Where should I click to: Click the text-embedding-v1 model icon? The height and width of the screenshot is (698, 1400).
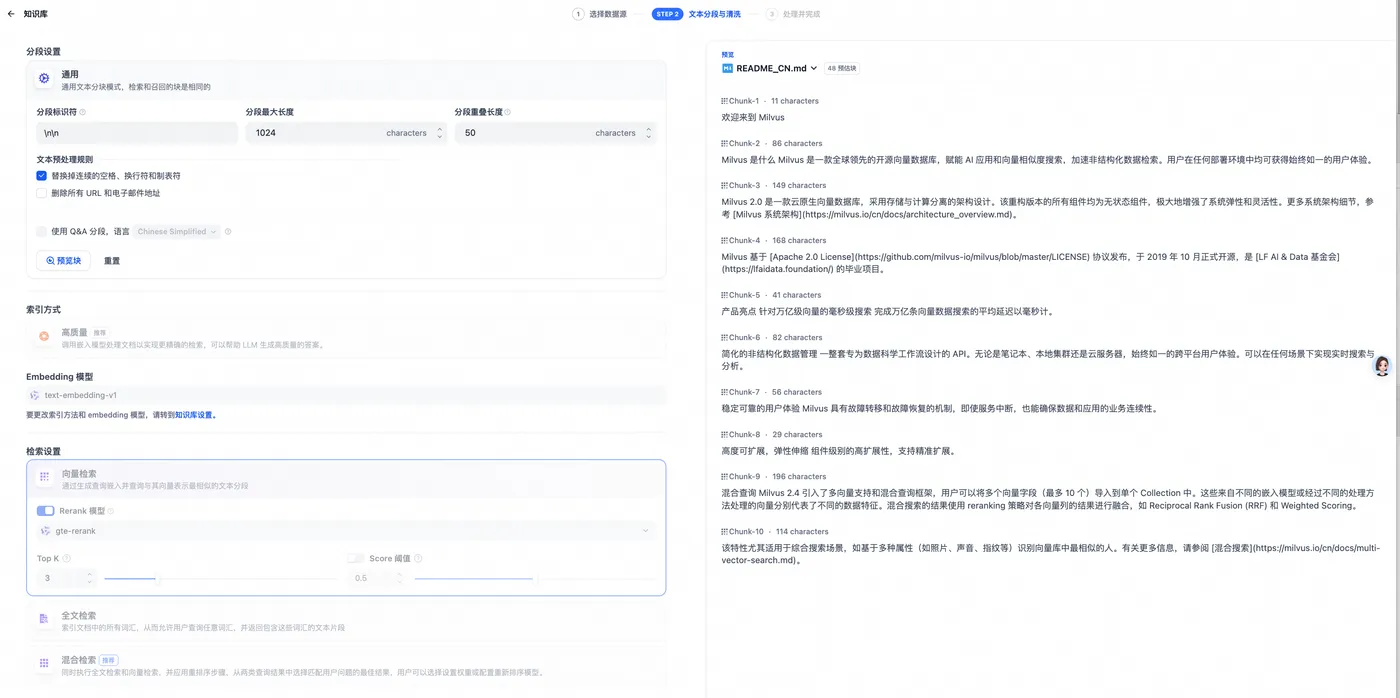[35, 395]
